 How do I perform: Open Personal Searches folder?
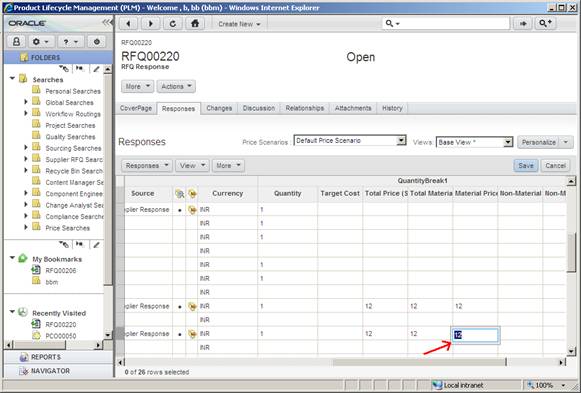coord(73,91)
